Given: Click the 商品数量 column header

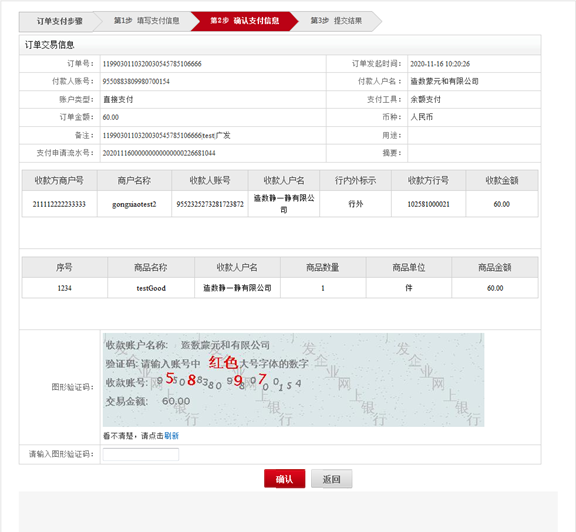Looking at the screenshot, I should tap(323, 267).
